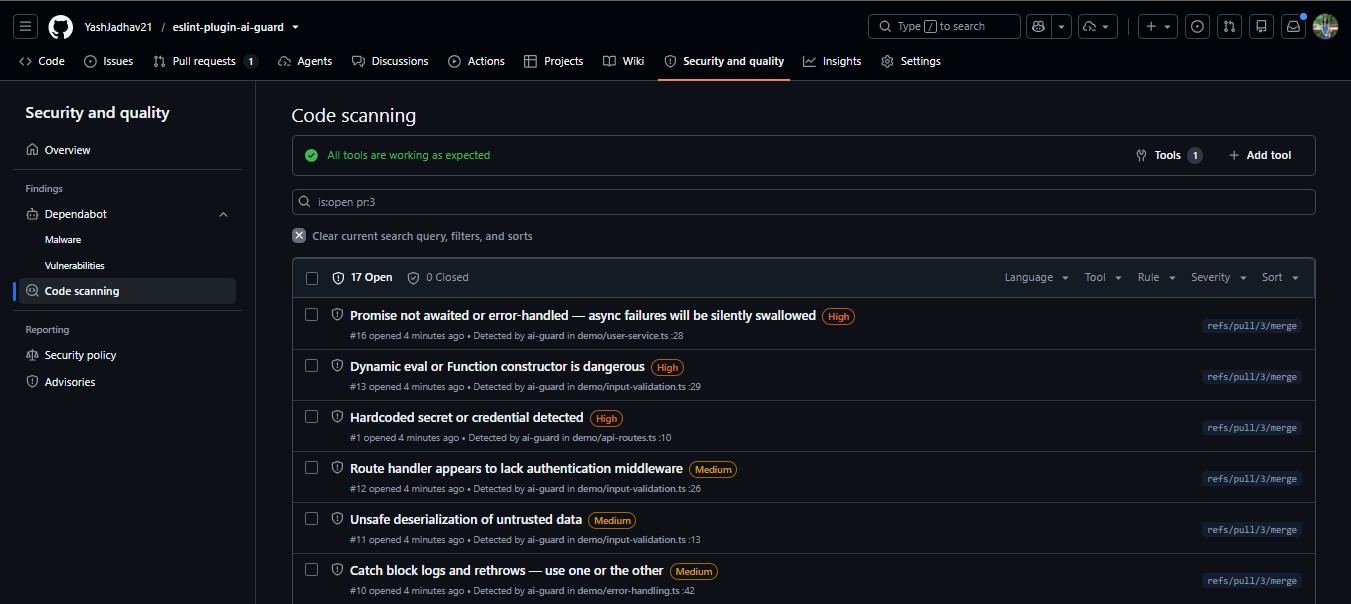Expand the Create new plus dropdown
This screenshot has height=604, width=1351.
1157,27
